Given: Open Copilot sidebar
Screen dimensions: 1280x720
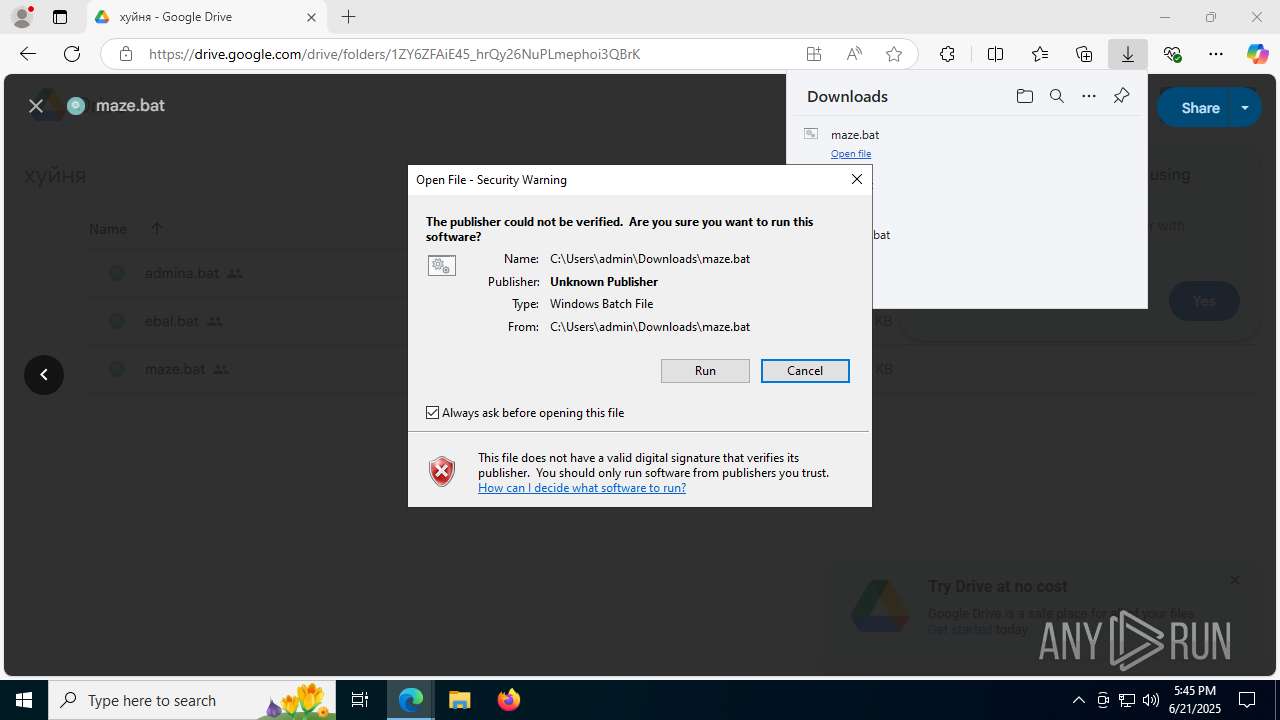Looking at the screenshot, I should pos(1257,54).
